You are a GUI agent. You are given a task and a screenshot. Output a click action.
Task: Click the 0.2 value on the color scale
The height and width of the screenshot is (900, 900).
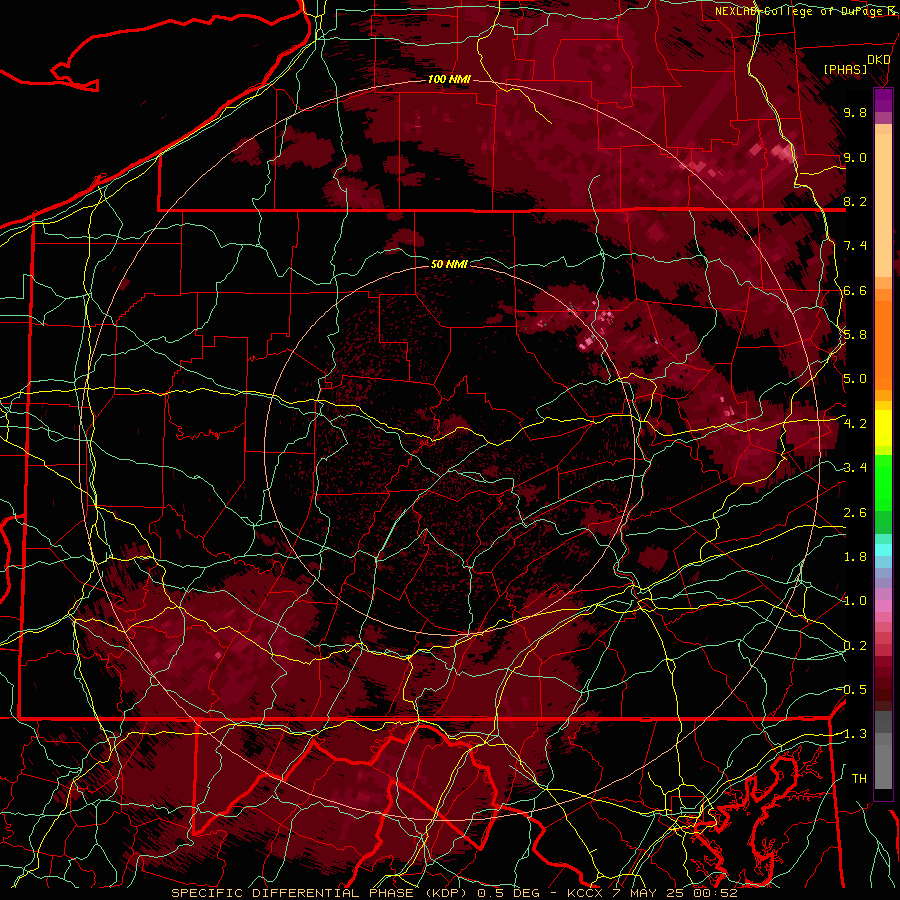(855, 646)
